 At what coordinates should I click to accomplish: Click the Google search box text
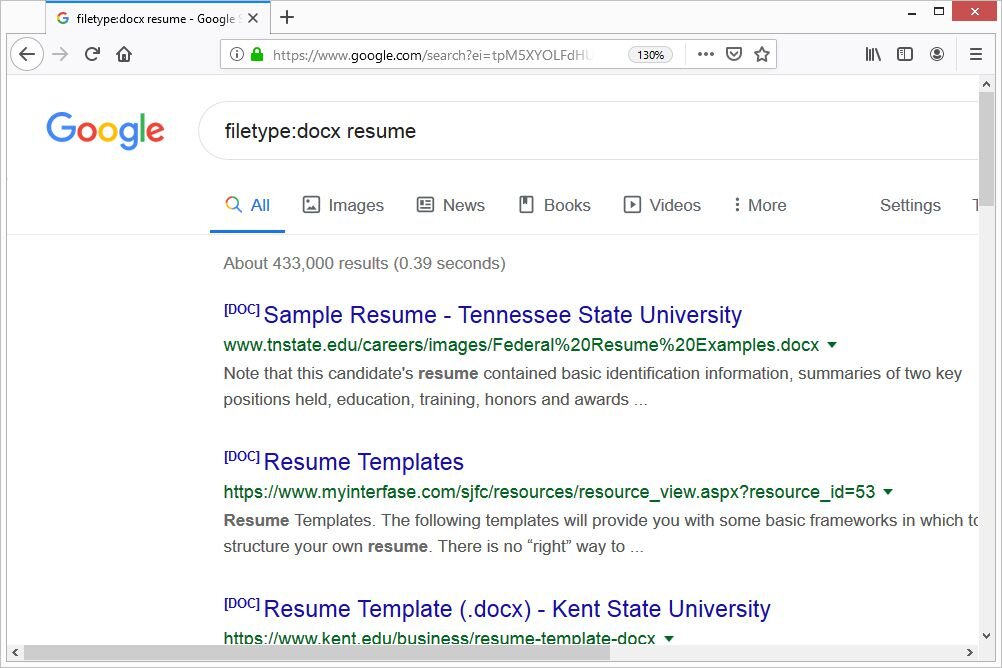(x=320, y=131)
